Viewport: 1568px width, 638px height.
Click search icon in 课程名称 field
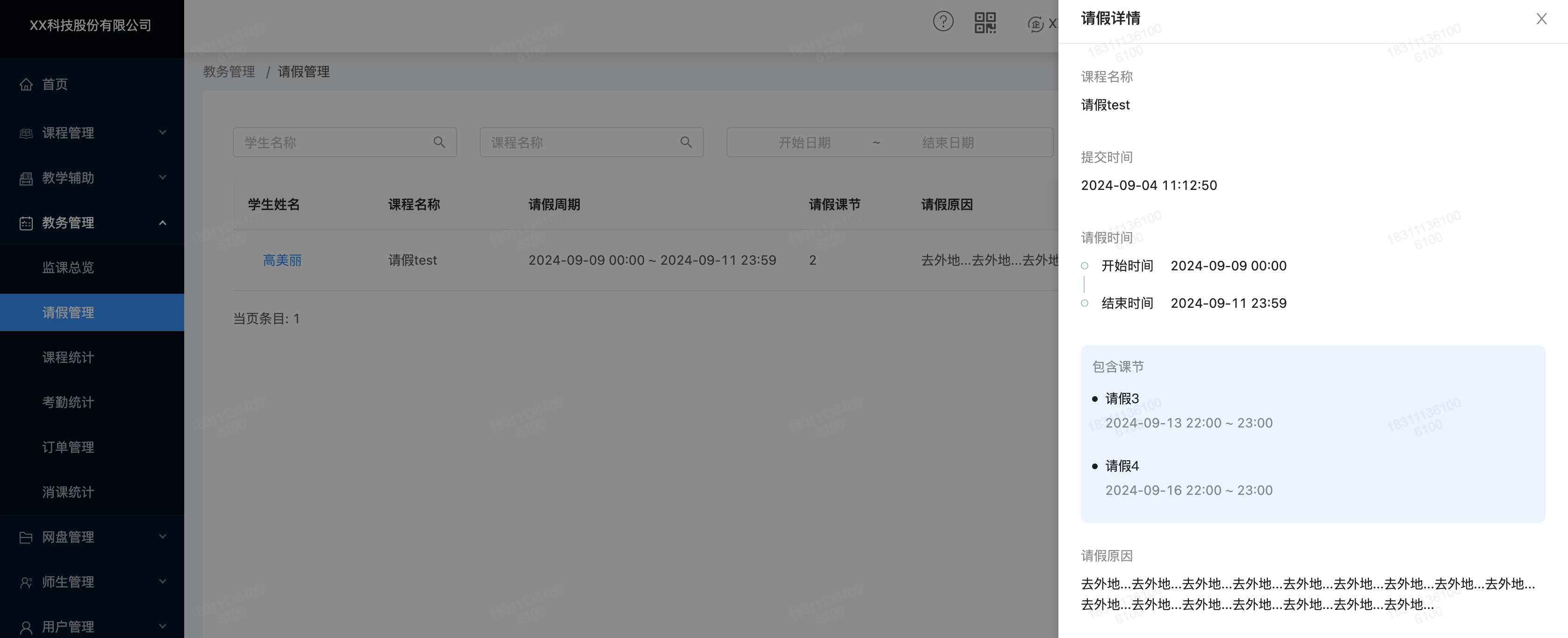coord(686,143)
